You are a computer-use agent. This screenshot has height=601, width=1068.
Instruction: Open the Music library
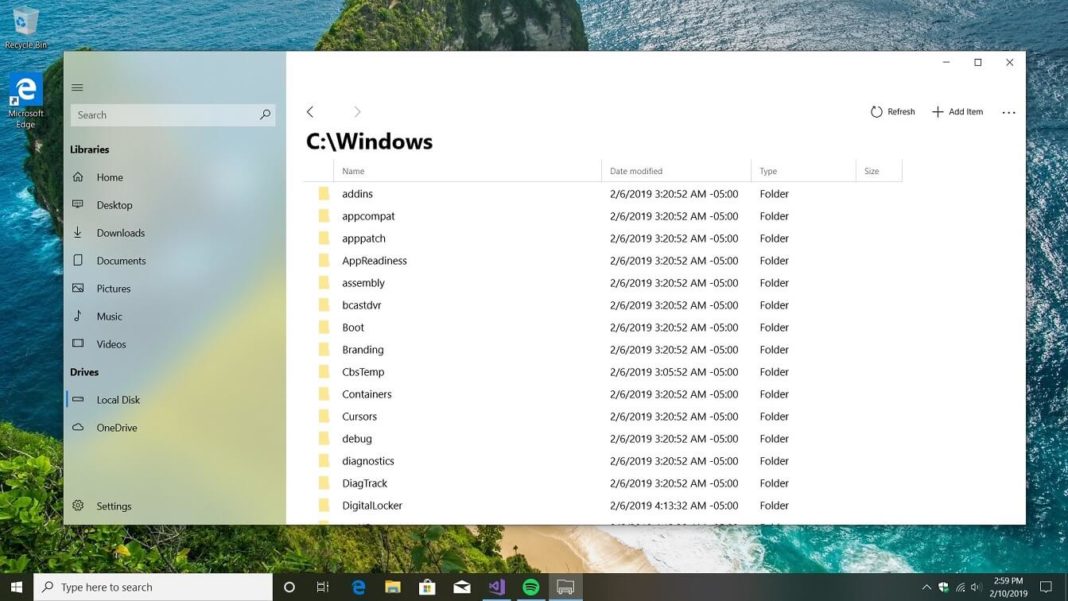(110, 316)
